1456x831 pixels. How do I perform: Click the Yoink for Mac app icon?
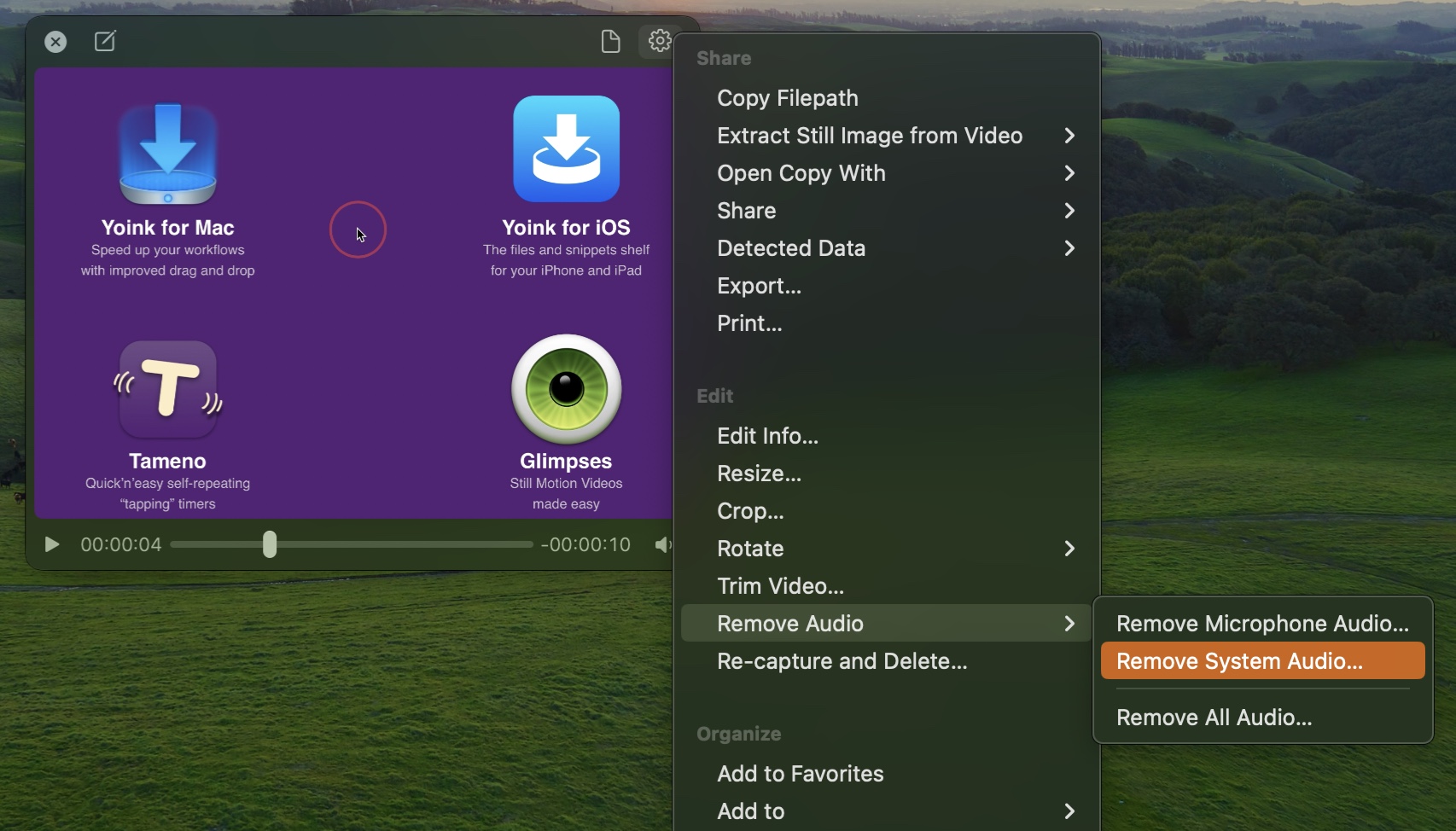pos(168,154)
